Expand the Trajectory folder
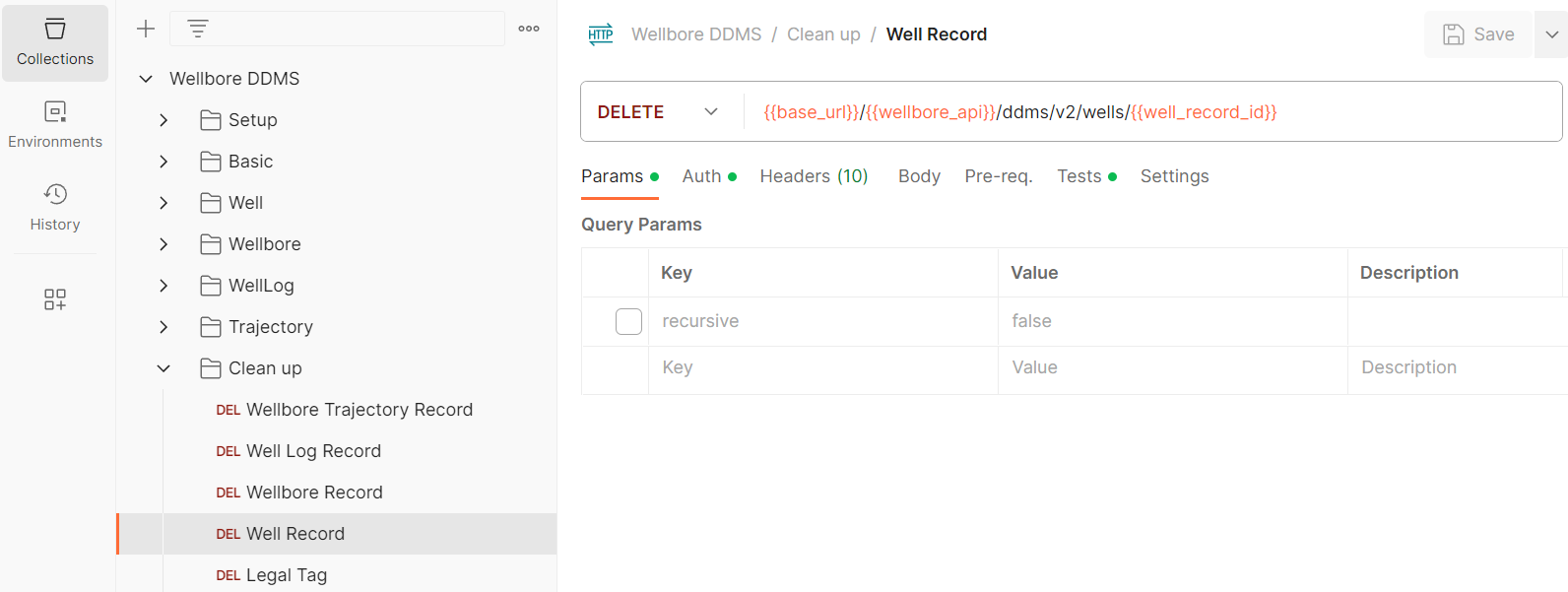 pos(163,326)
